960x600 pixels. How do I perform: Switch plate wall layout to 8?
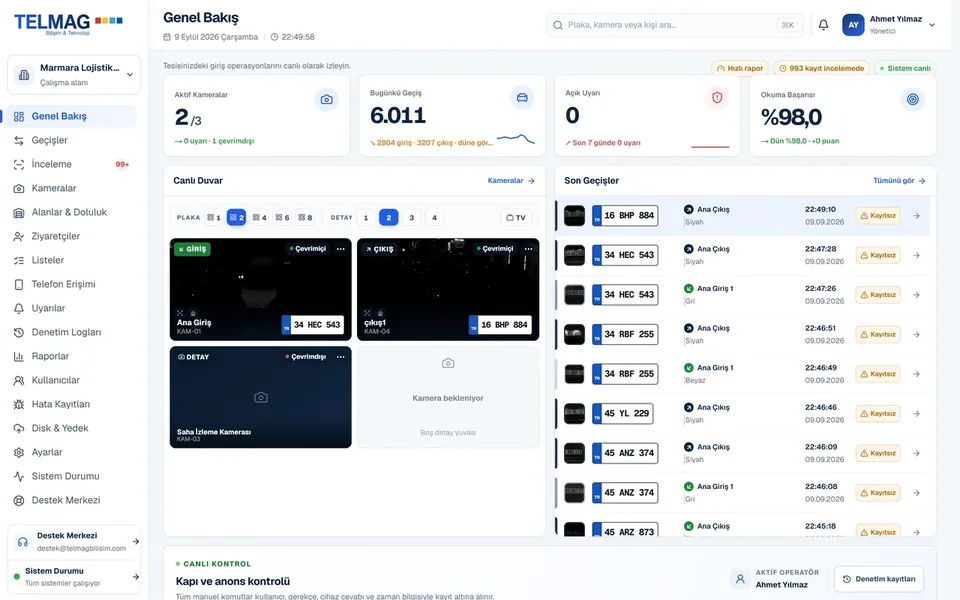pos(305,217)
